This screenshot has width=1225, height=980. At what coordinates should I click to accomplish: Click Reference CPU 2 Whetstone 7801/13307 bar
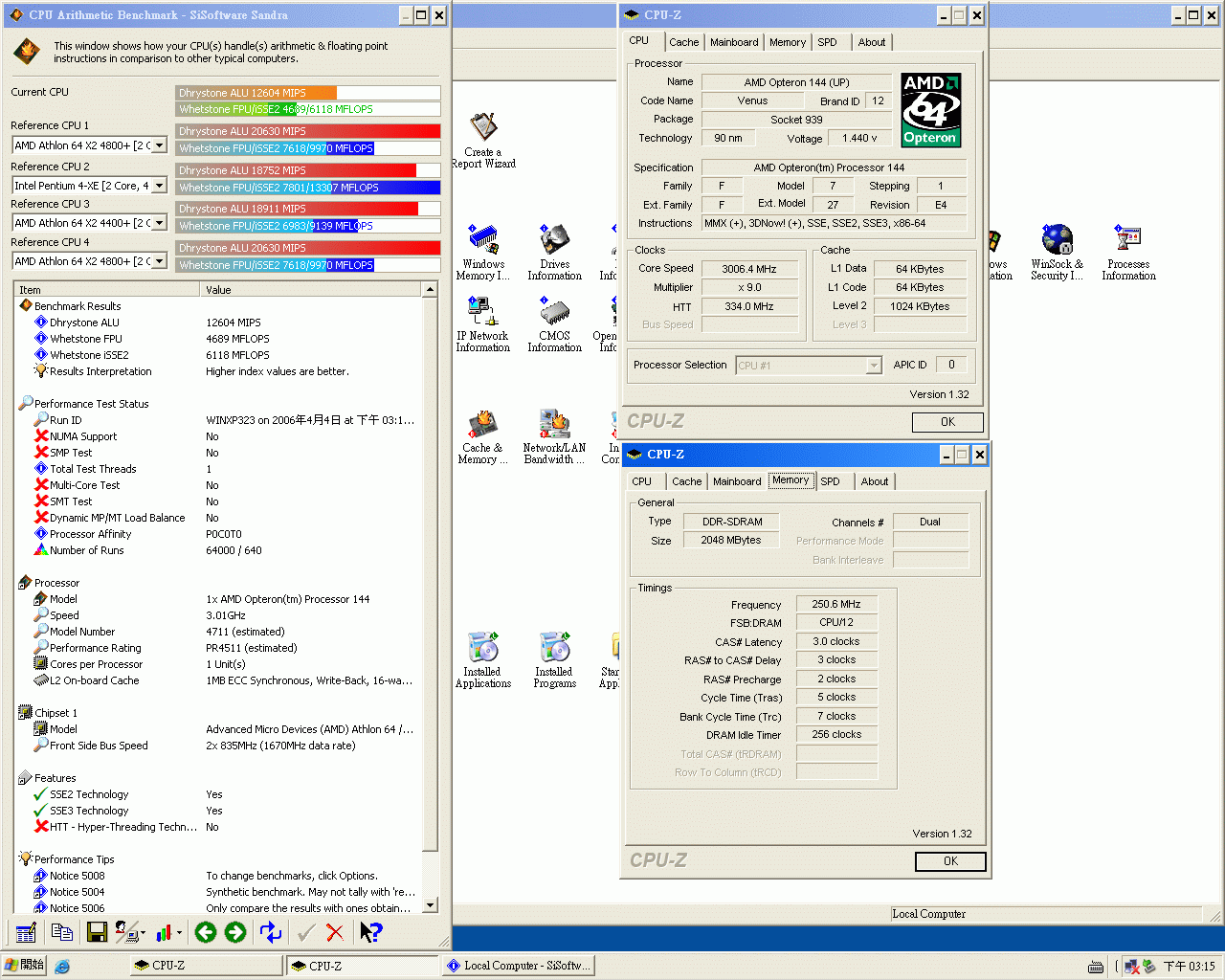308,188
